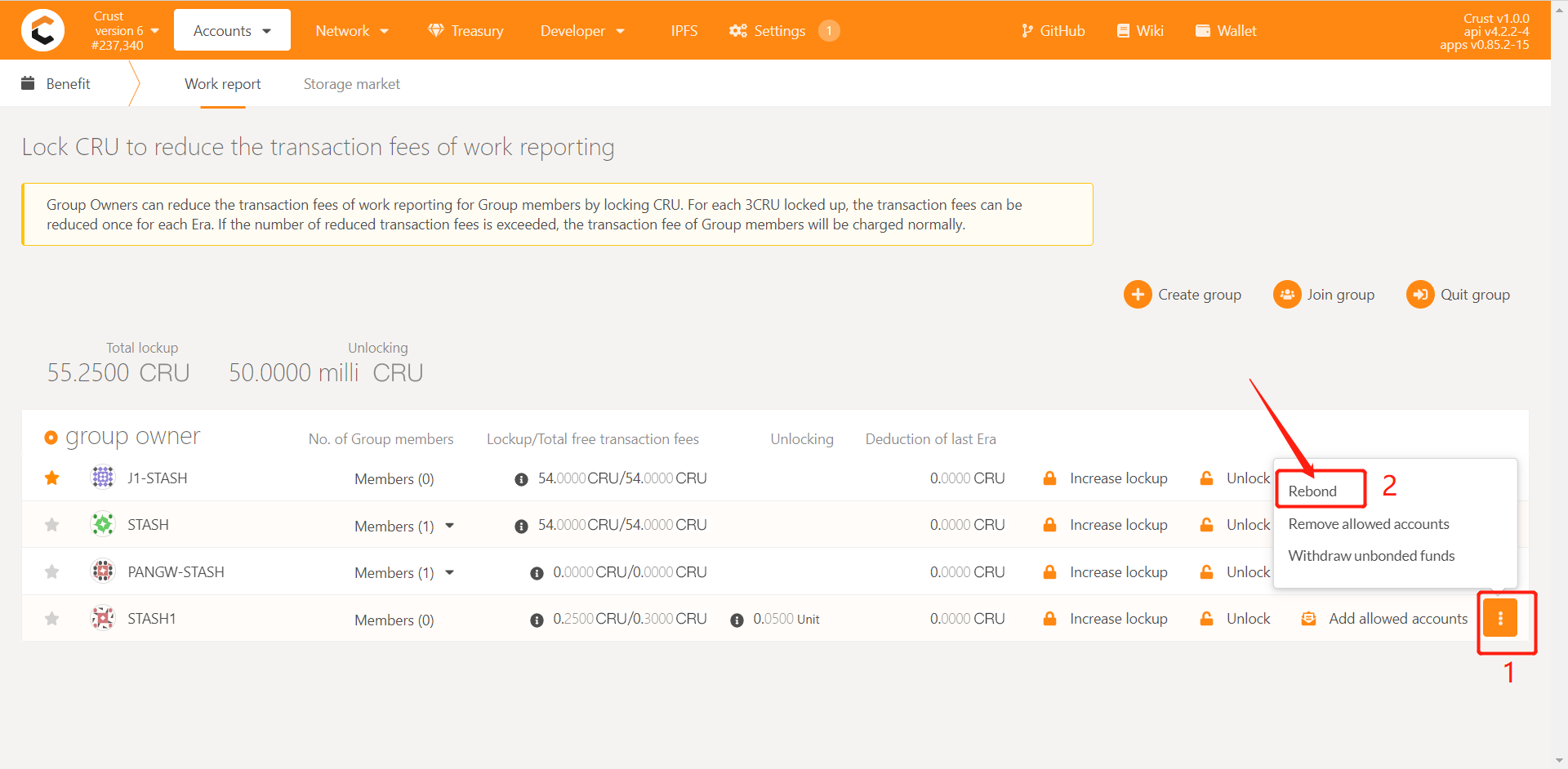Click the Add allowed accounts icon

click(1308, 619)
